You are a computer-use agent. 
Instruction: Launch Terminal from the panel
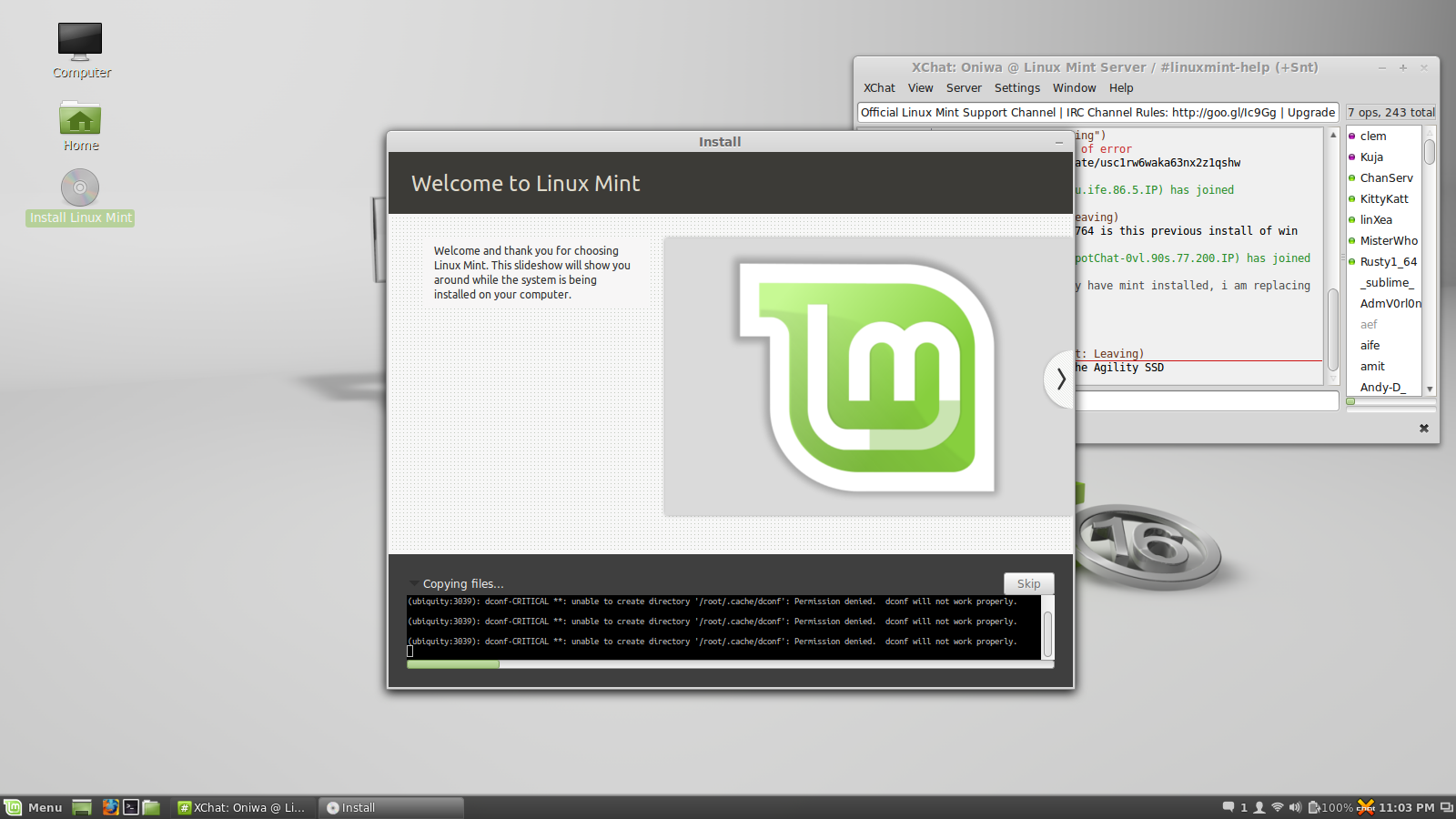[x=131, y=807]
